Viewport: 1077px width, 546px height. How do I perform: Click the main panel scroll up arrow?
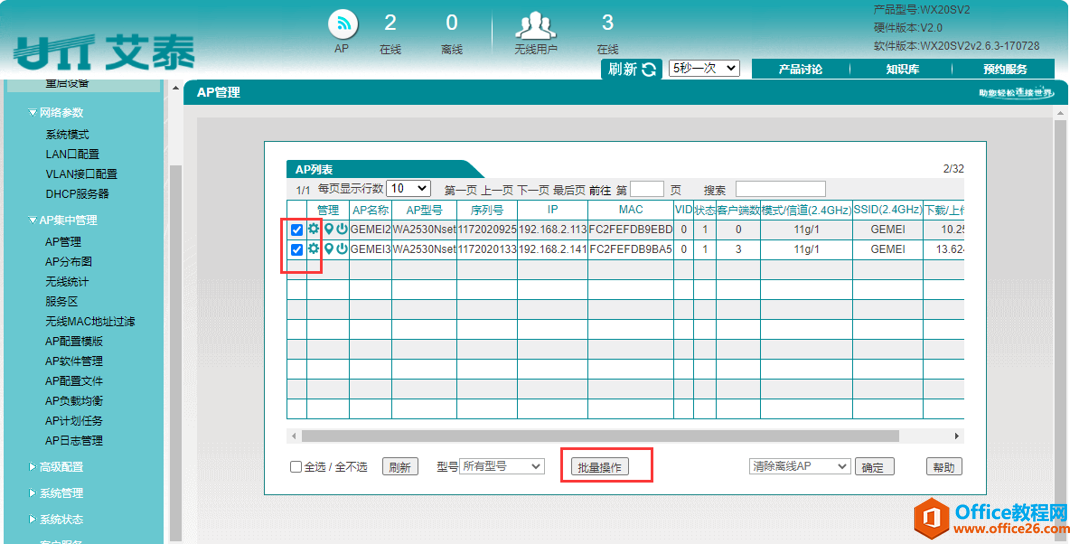(x=1062, y=113)
